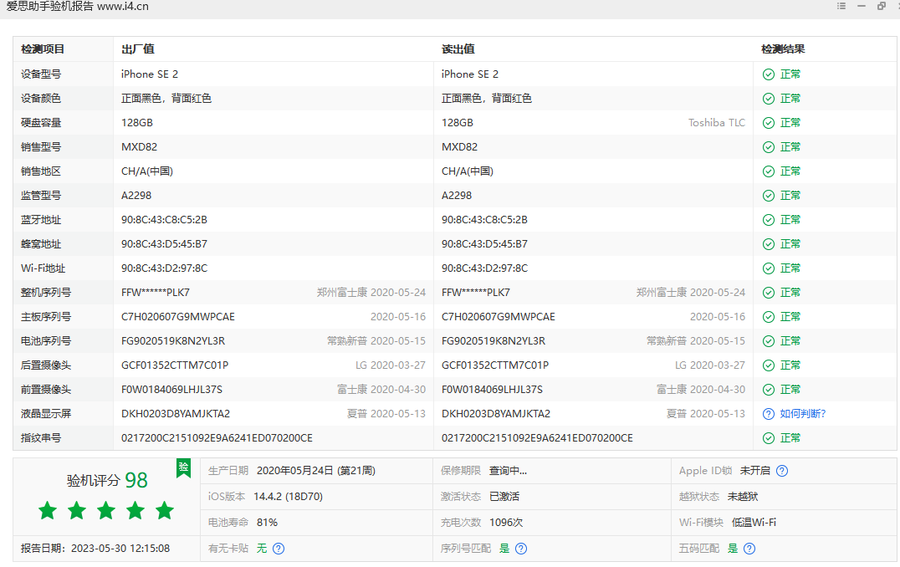Screen dimensions: 900x567
Task: Click the 充电次数 value 1096次
Action: tap(506, 522)
